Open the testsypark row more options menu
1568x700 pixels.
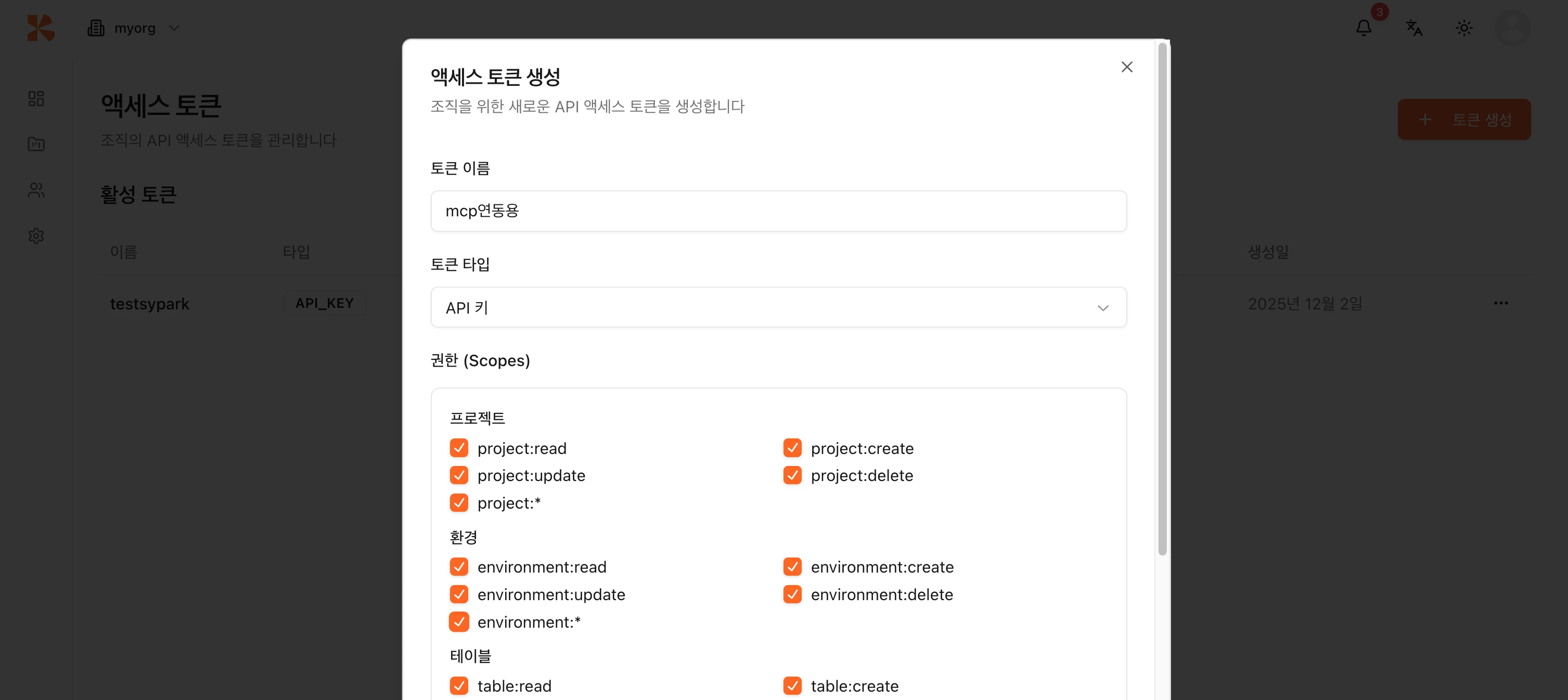pyautogui.click(x=1500, y=303)
